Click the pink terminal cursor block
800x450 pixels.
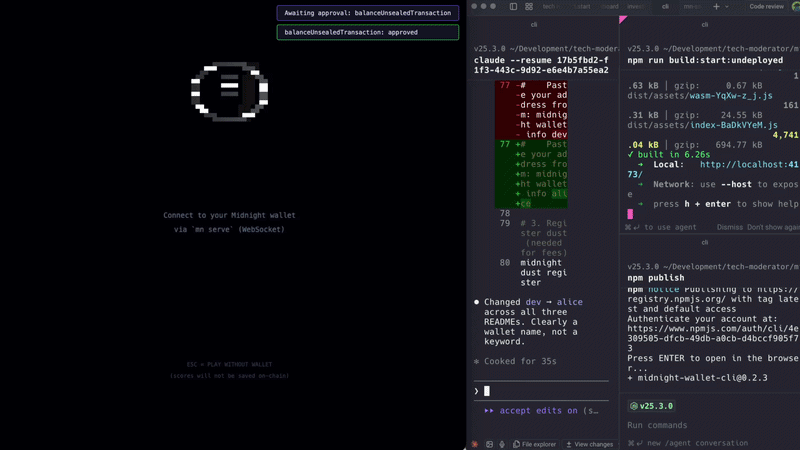pos(630,214)
